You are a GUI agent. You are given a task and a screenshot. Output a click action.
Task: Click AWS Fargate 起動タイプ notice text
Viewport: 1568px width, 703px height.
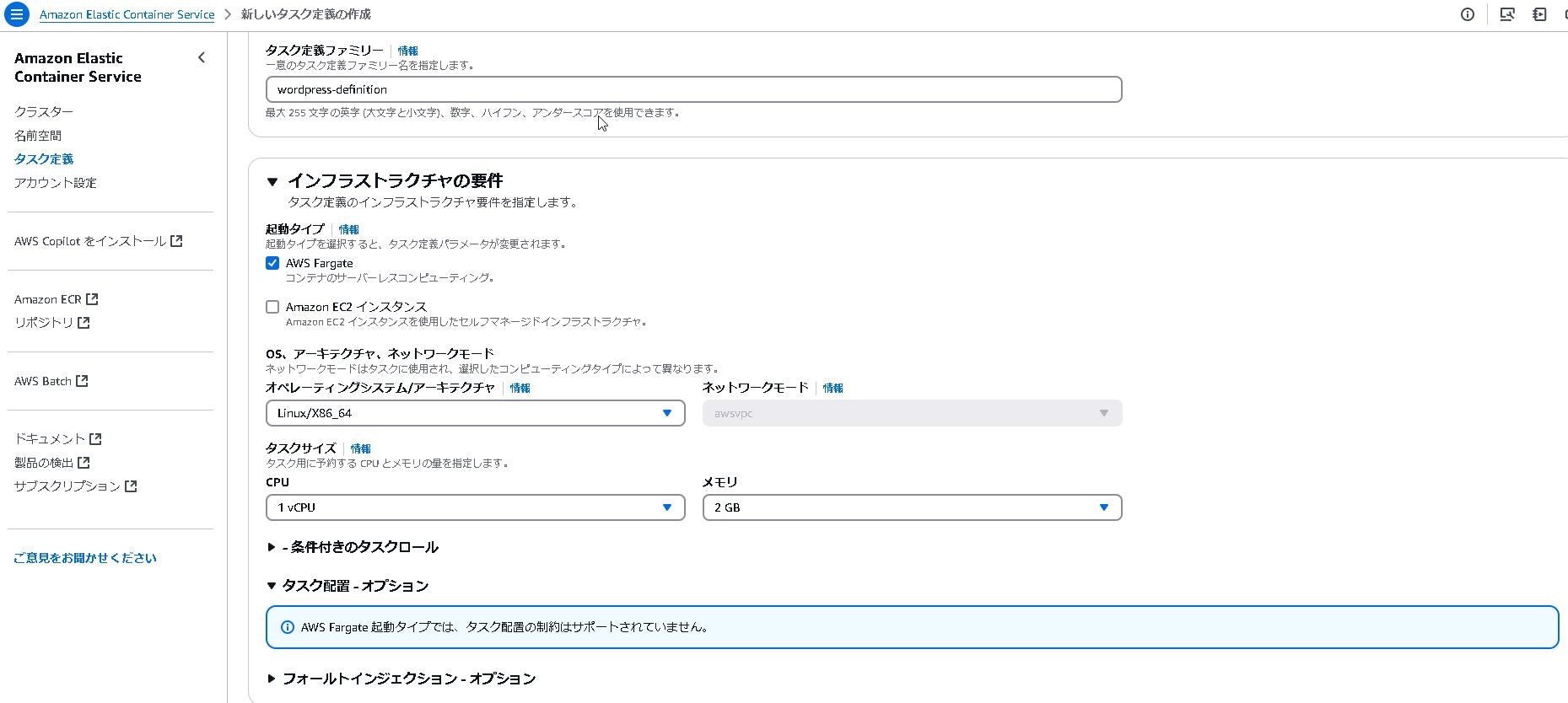coord(506,627)
